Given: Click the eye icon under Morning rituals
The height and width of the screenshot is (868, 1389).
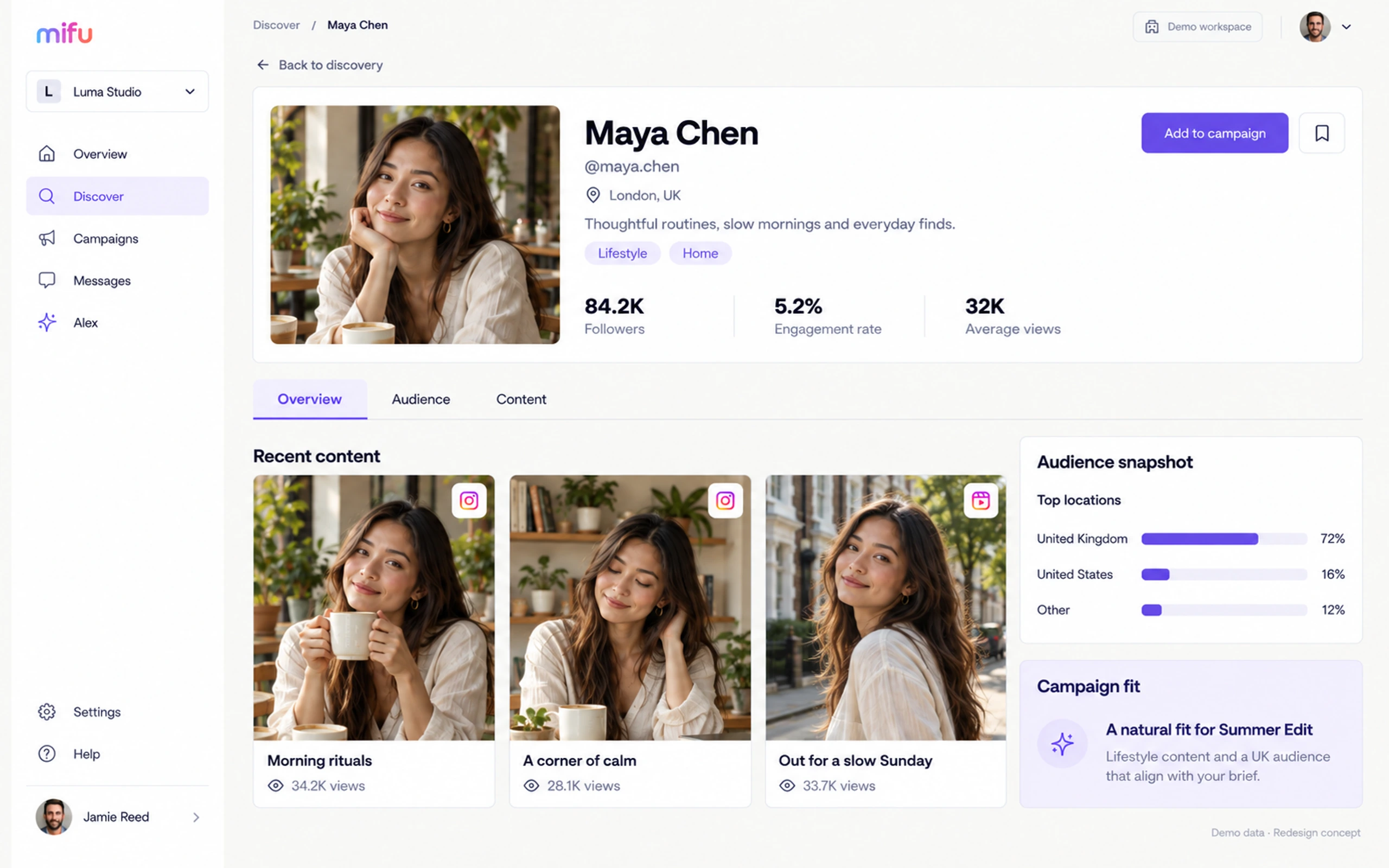Looking at the screenshot, I should point(276,786).
